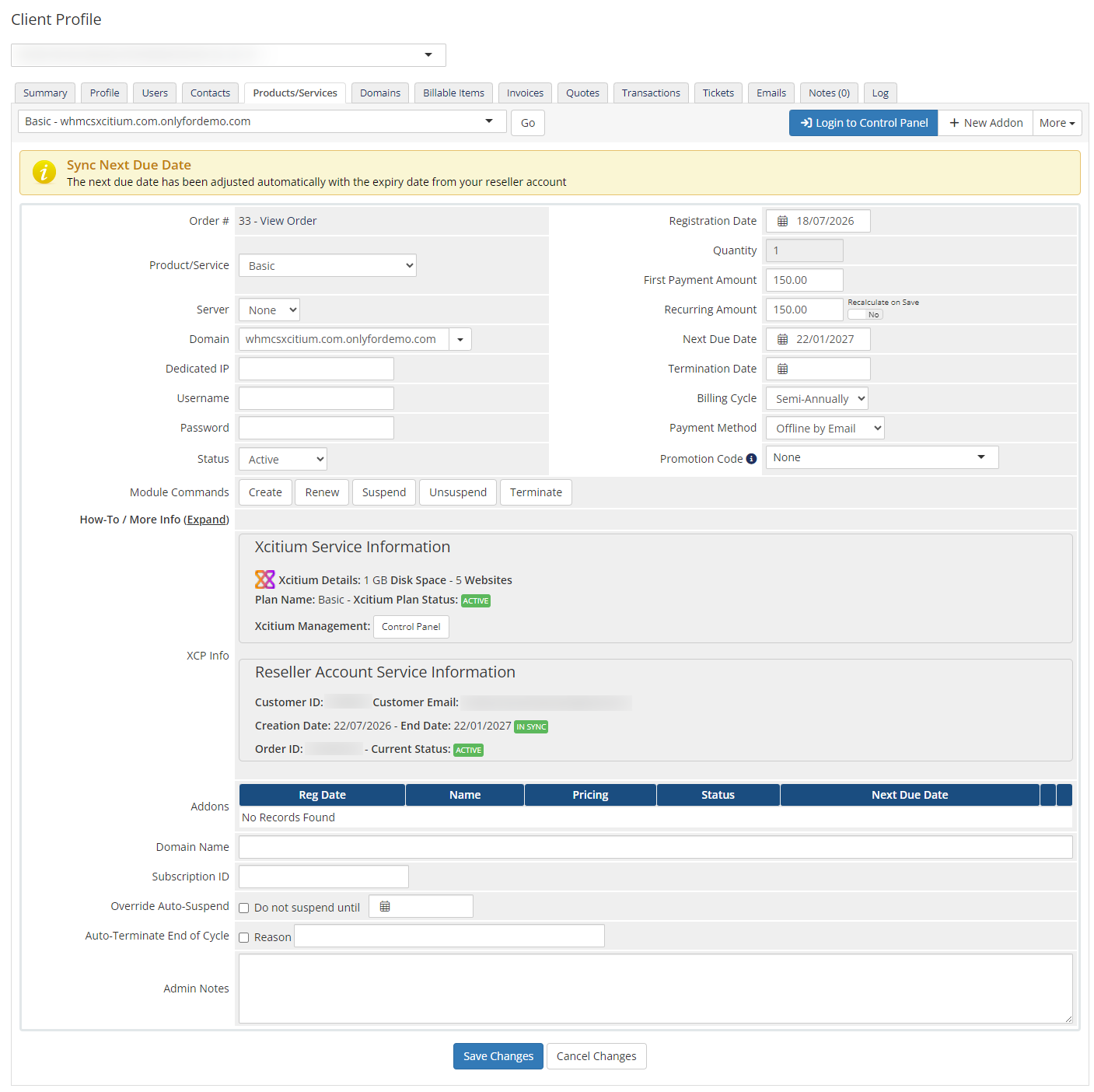Run the Unsuspend module command
This screenshot has height=1092, width=1094.
pyautogui.click(x=458, y=492)
